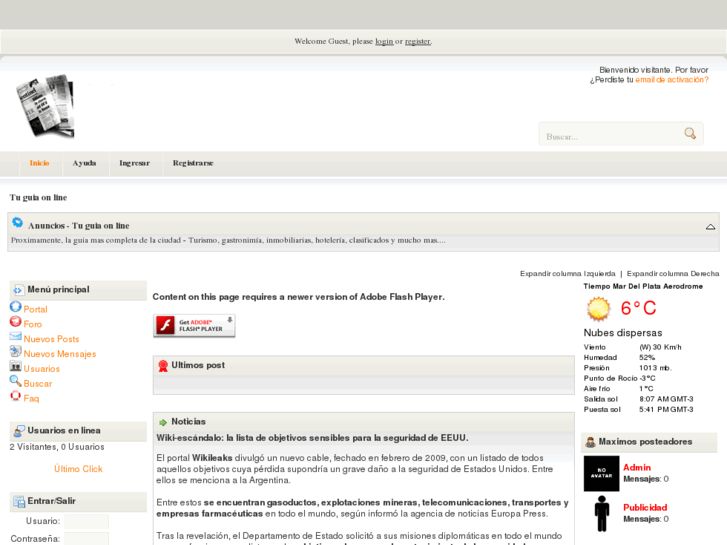Click Publicidad's silhouette avatar

tap(602, 513)
